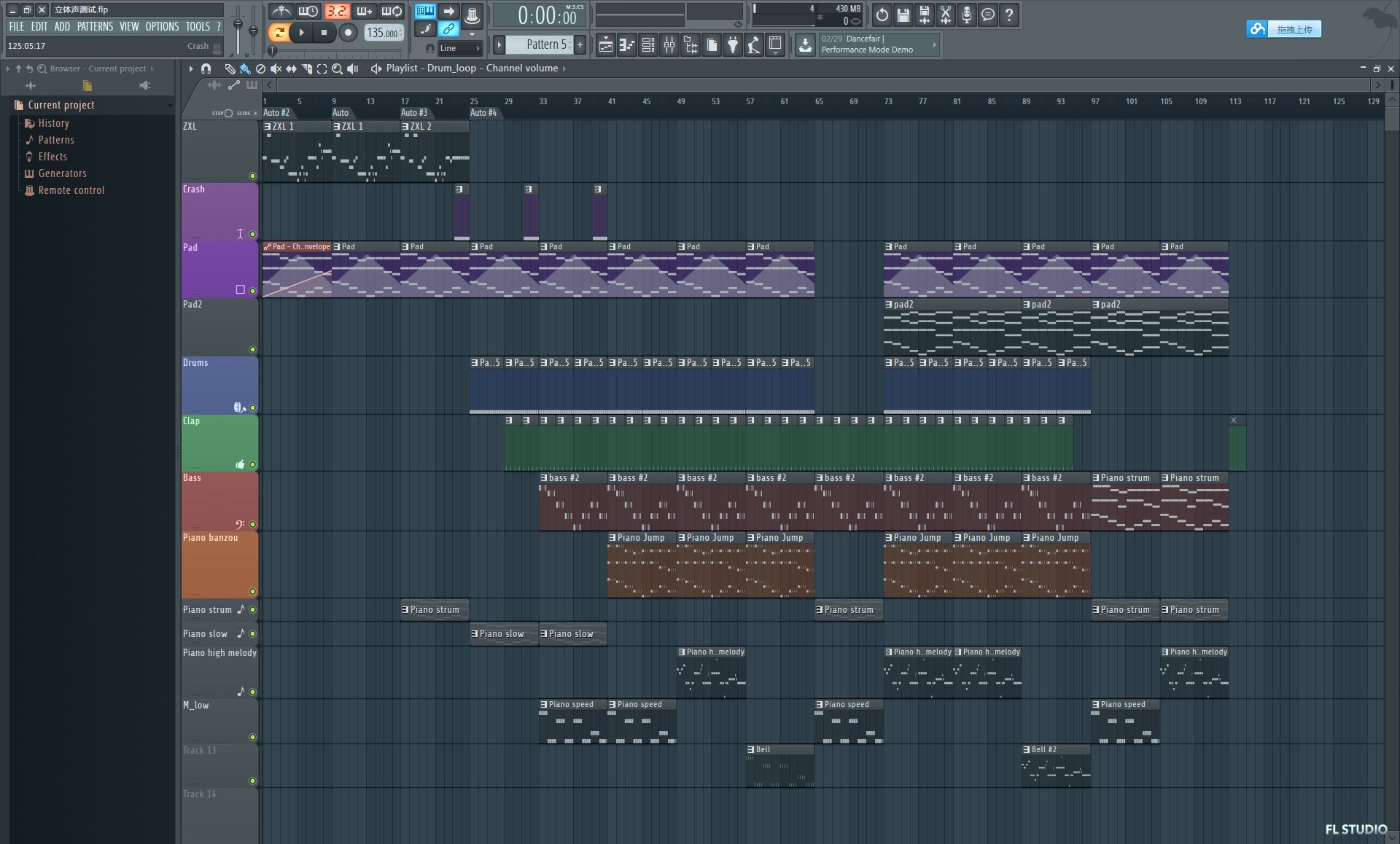
Task: Click the song position slider knob
Action: coord(273,50)
